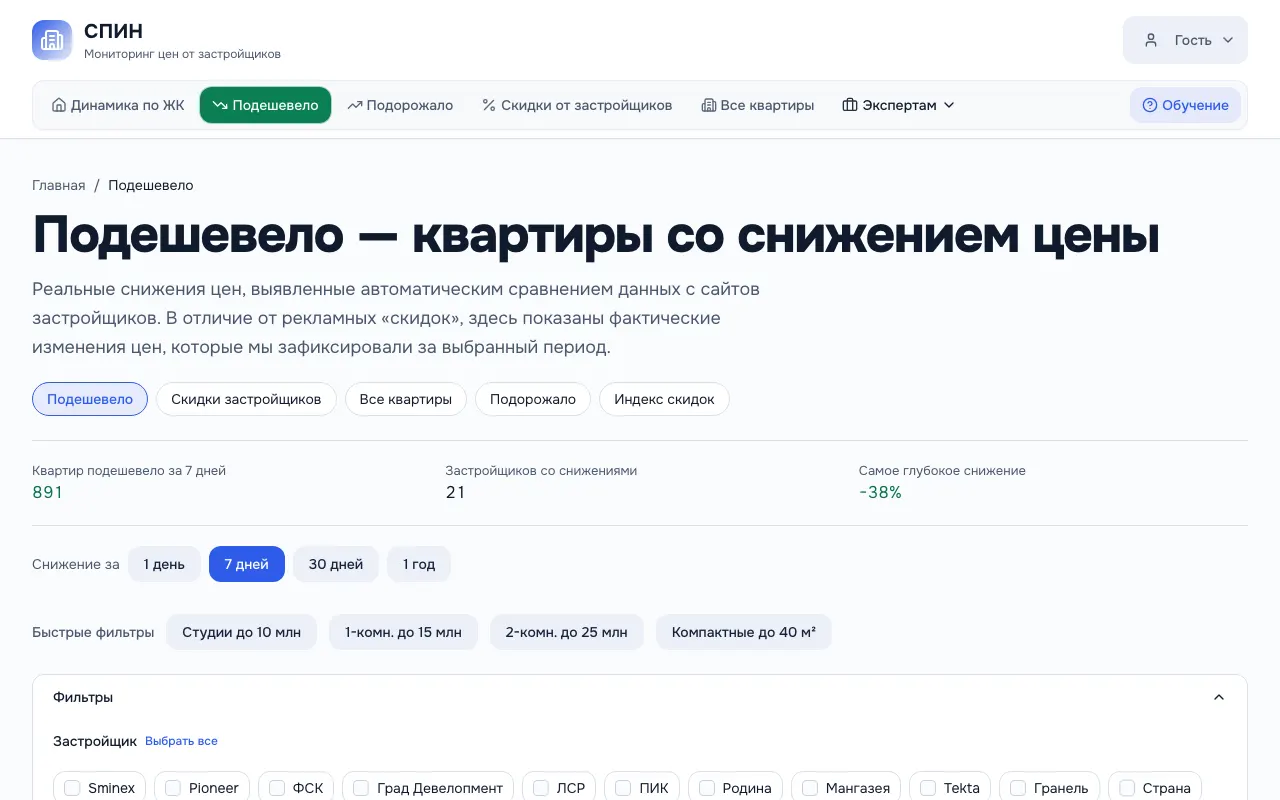Open the Гость account dropdown
Screen dimensions: 1280x800
[1185, 40]
